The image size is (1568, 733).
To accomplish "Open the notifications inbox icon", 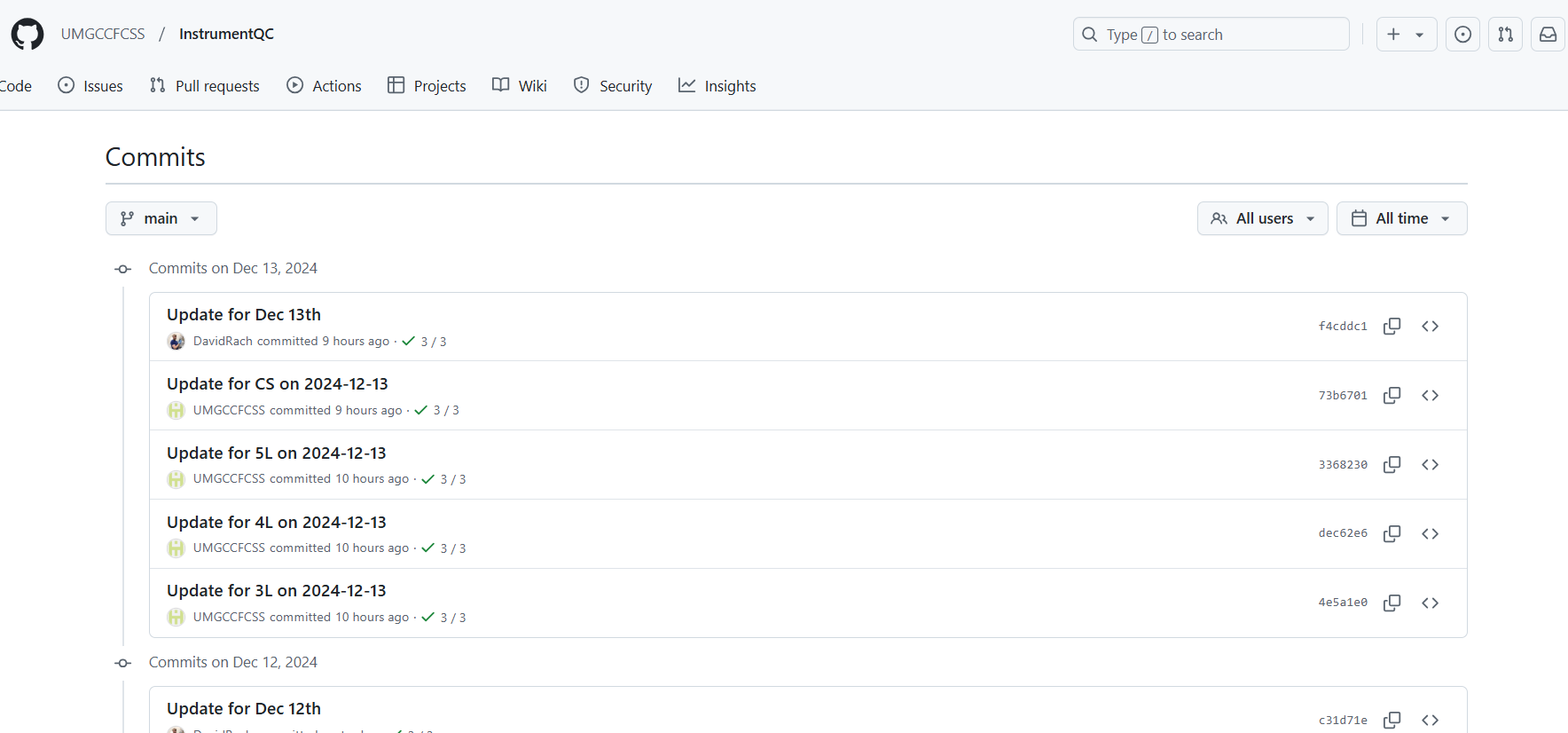I will click(1548, 35).
